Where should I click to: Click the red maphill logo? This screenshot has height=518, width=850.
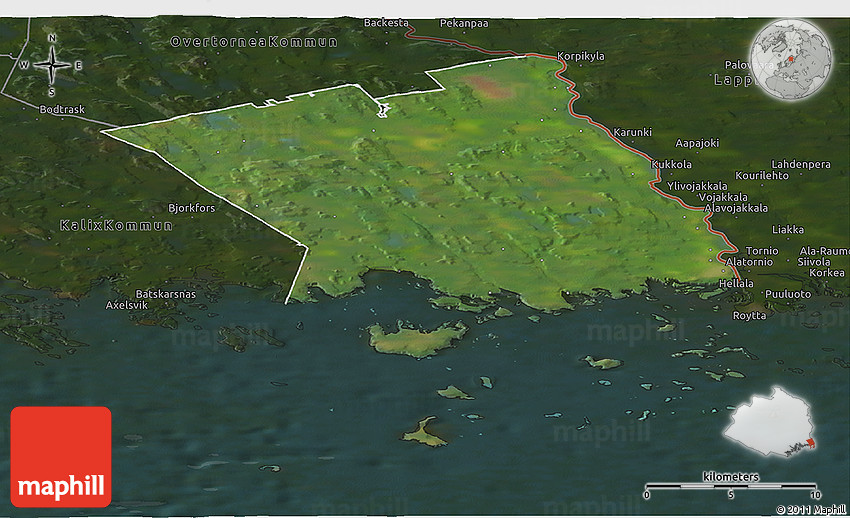click(61, 456)
